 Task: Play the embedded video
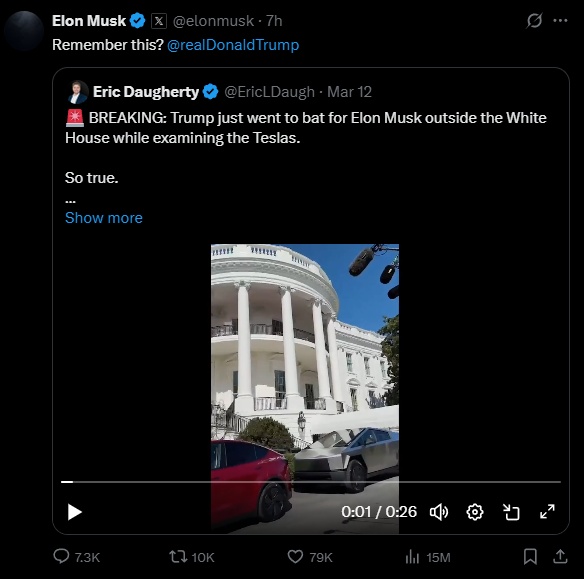point(74,512)
